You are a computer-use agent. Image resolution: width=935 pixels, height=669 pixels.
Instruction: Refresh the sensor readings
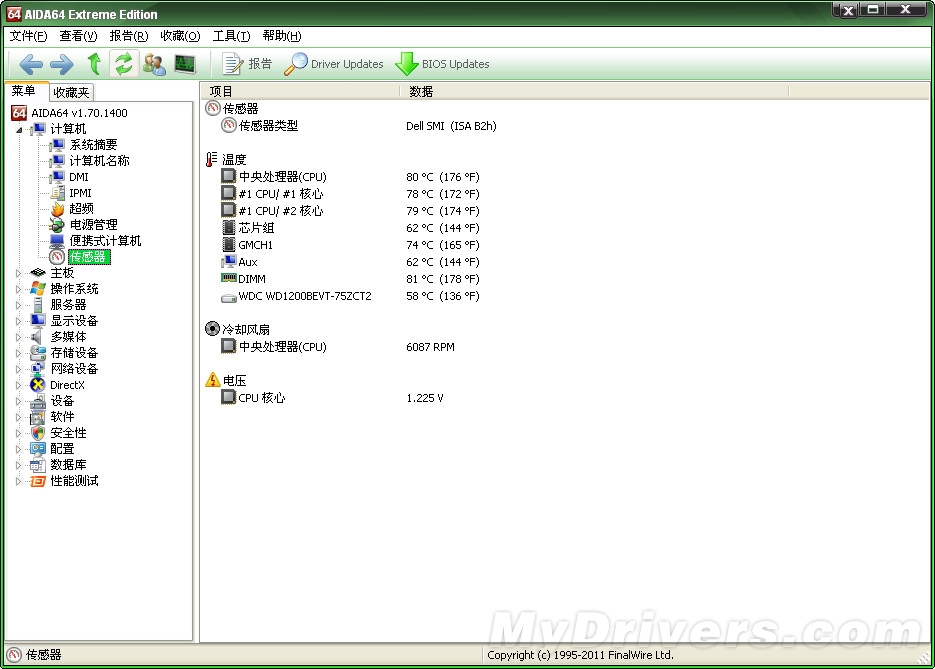pos(124,64)
